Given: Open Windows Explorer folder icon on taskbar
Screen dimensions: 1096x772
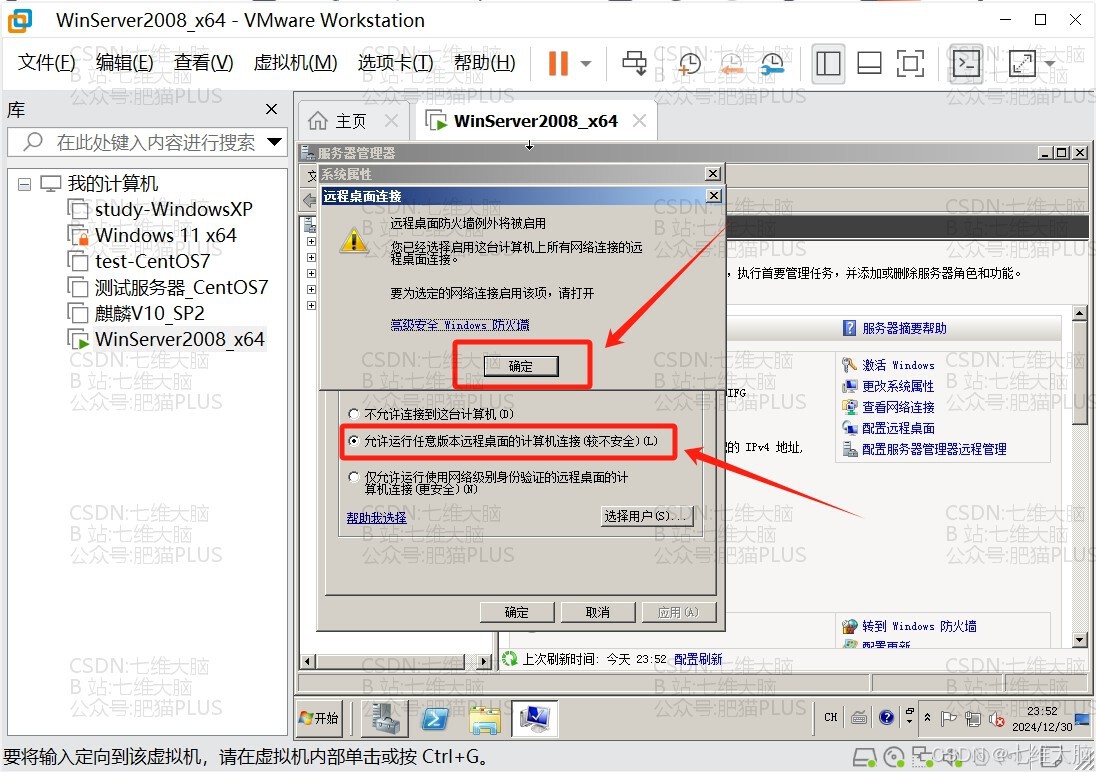Looking at the screenshot, I should pos(485,720).
